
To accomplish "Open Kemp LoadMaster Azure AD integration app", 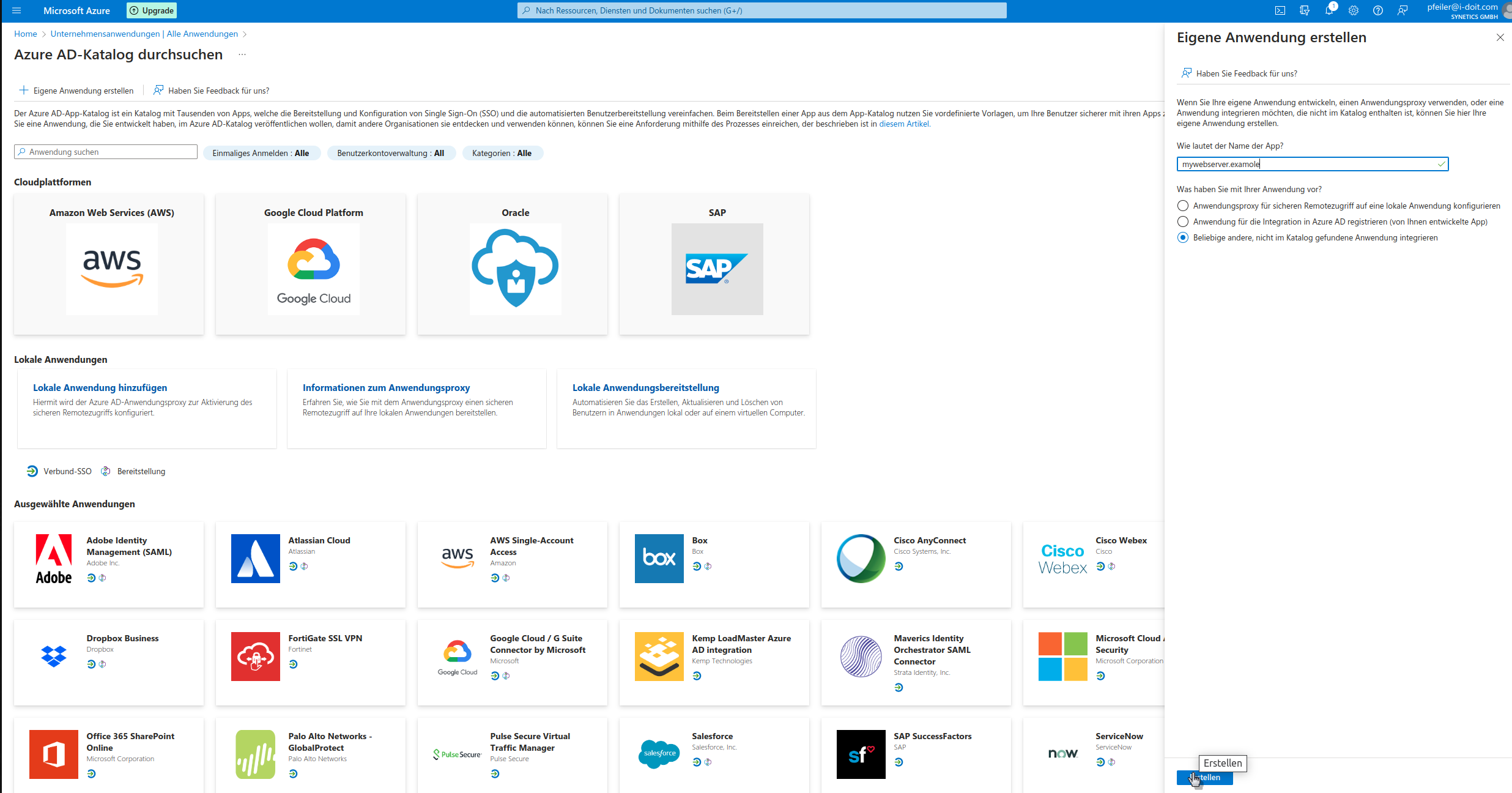I will tap(714, 663).
